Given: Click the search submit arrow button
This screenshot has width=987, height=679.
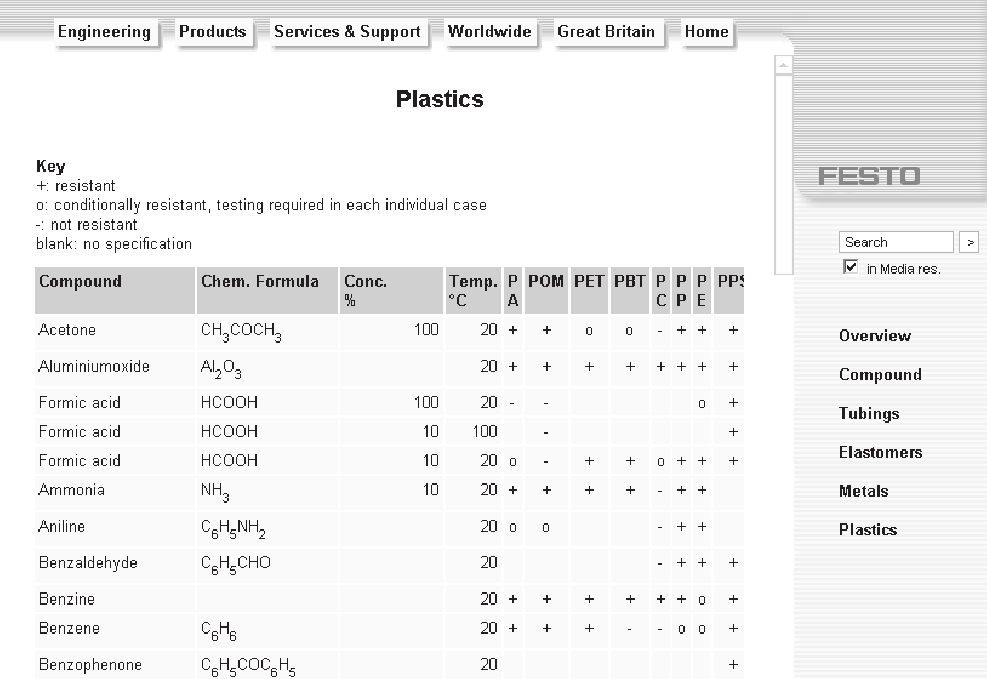Looking at the screenshot, I should point(969,242).
